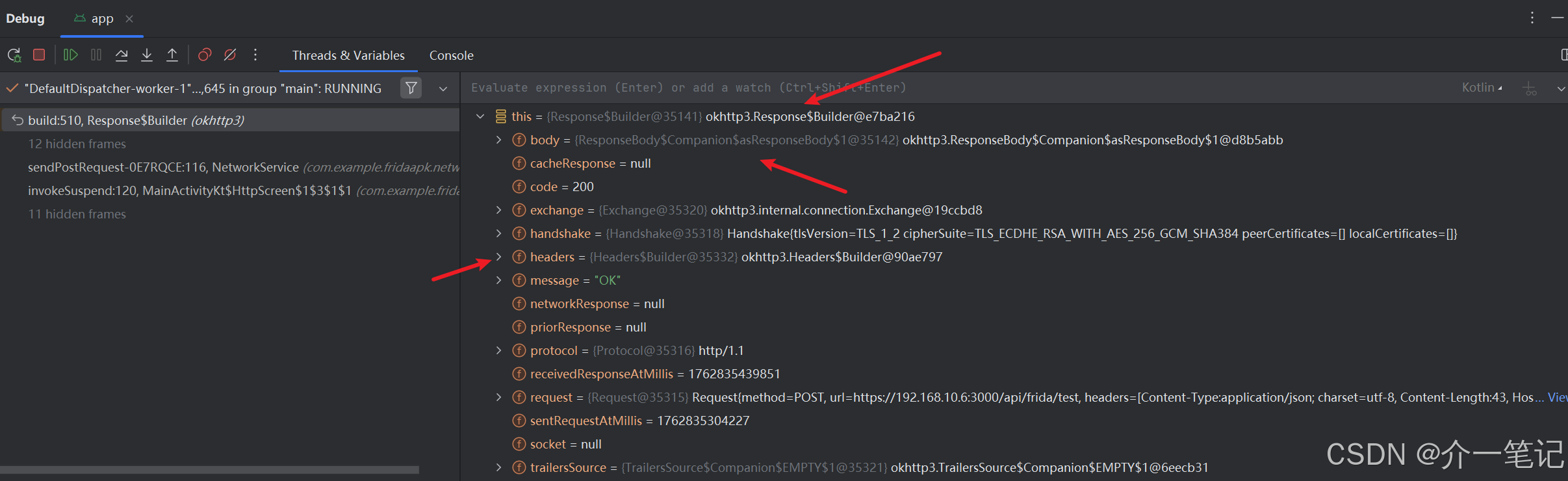Select the sendPostRequest-0E7RQCE:116 frame
This screenshot has height=481, width=1568.
pos(230,167)
